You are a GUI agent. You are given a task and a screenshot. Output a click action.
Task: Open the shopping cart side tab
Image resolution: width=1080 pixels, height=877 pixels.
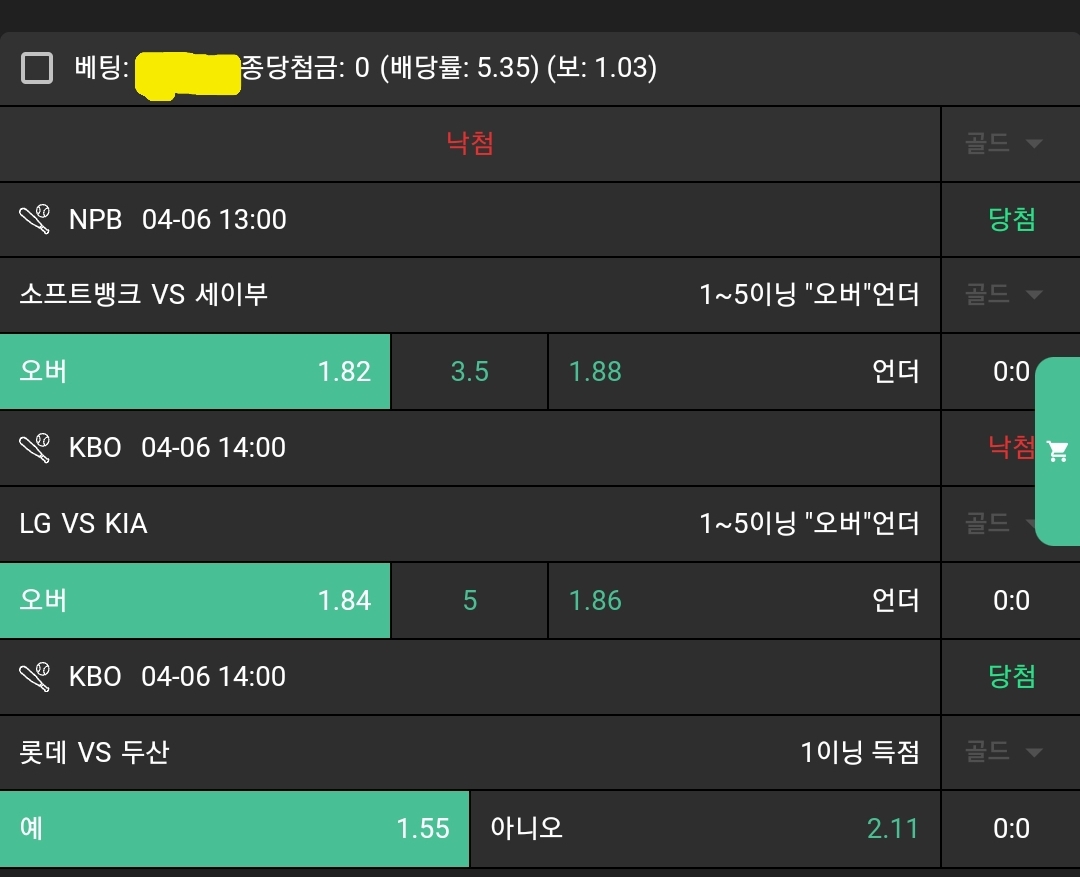click(x=1057, y=451)
